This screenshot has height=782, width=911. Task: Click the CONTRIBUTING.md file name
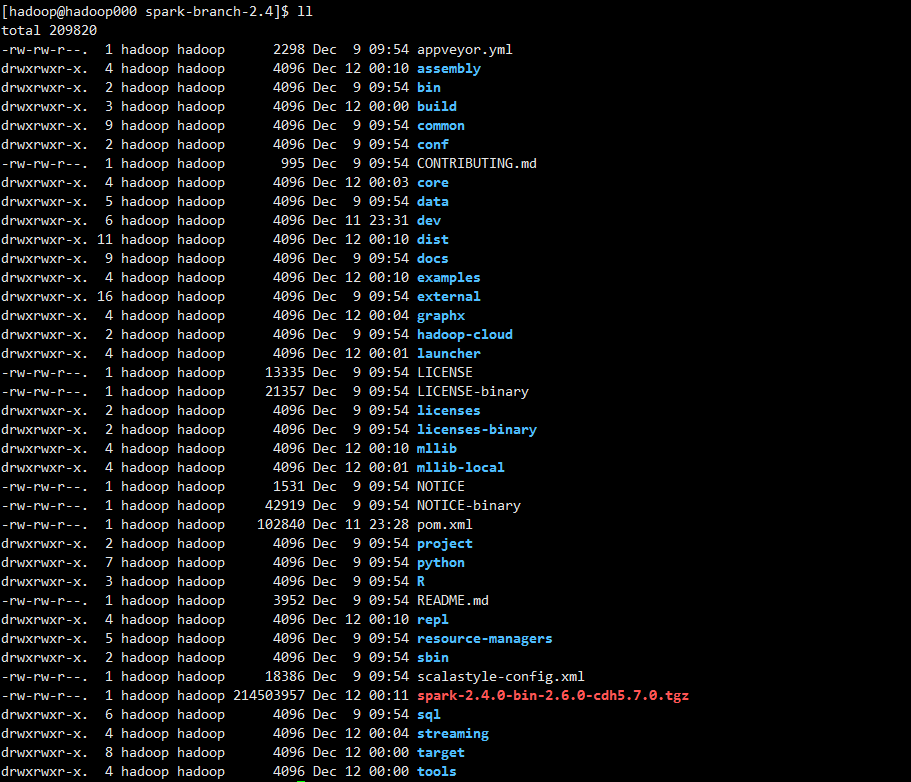(476, 163)
